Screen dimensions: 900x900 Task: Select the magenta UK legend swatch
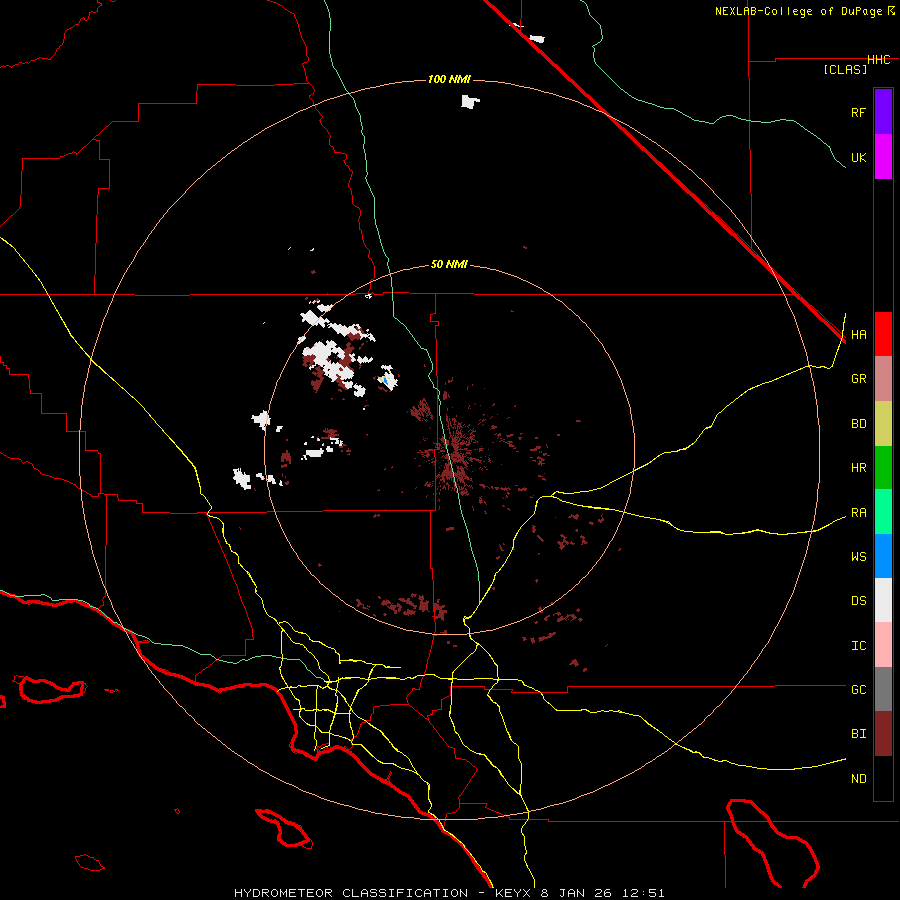[883, 157]
